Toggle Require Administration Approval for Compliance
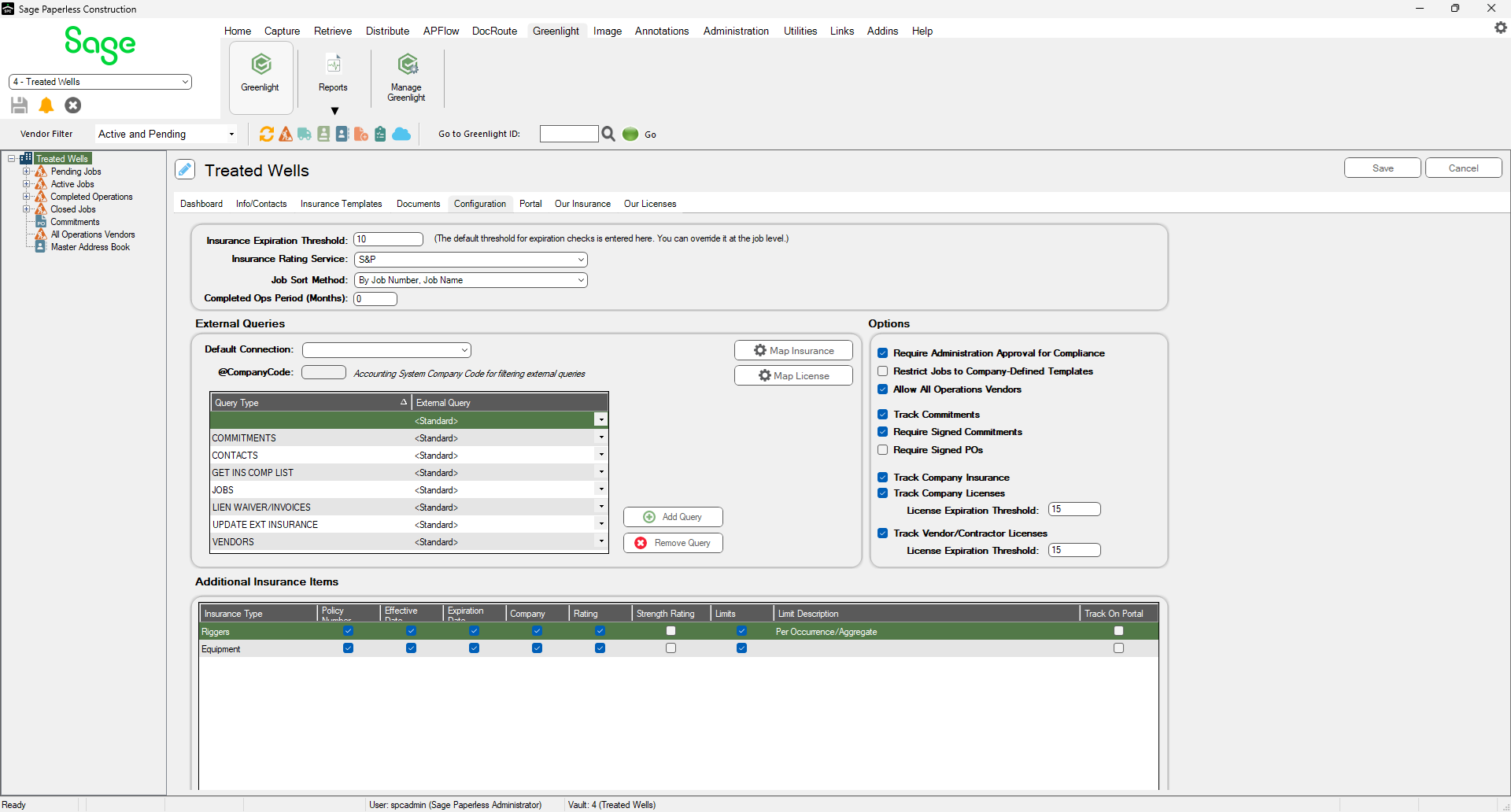1511x812 pixels. click(883, 353)
